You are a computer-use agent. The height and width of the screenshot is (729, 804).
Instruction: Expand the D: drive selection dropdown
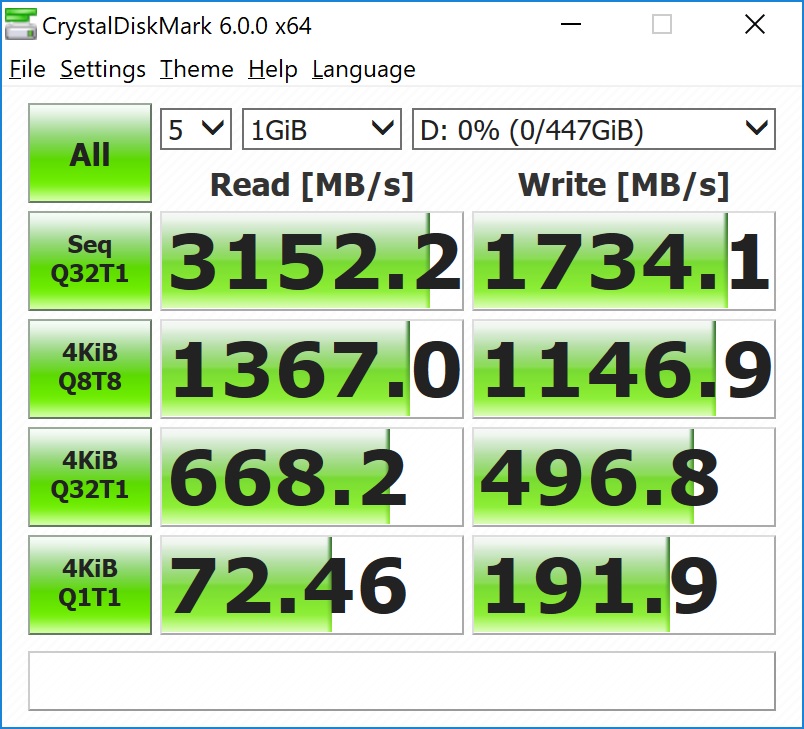coord(594,129)
